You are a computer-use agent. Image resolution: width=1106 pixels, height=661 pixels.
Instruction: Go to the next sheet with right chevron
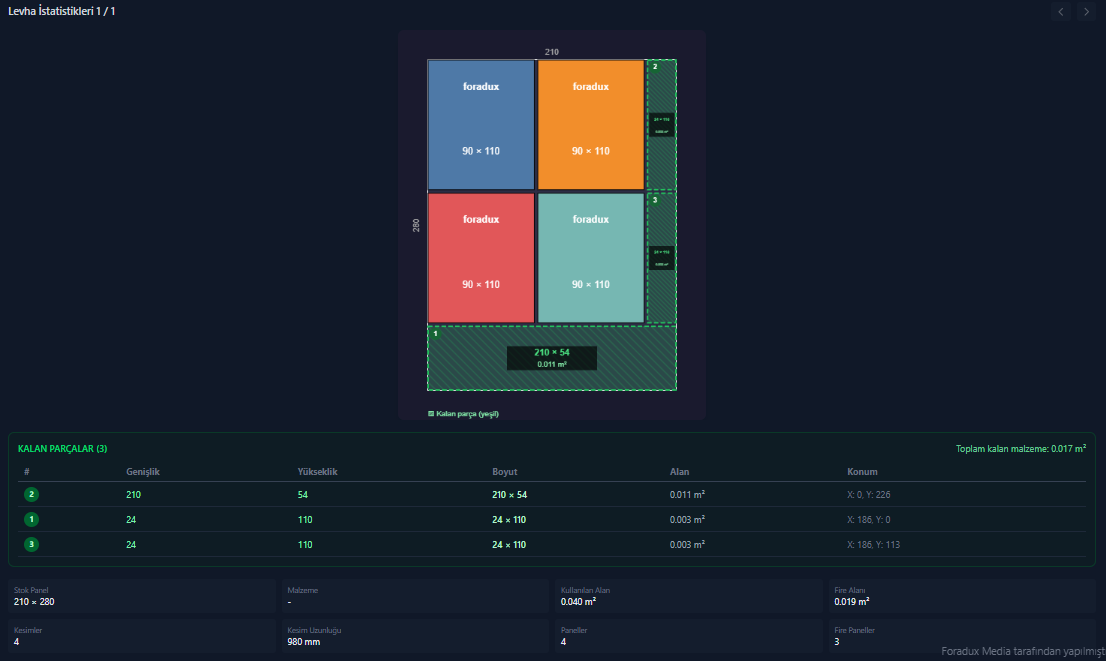pos(1086,11)
